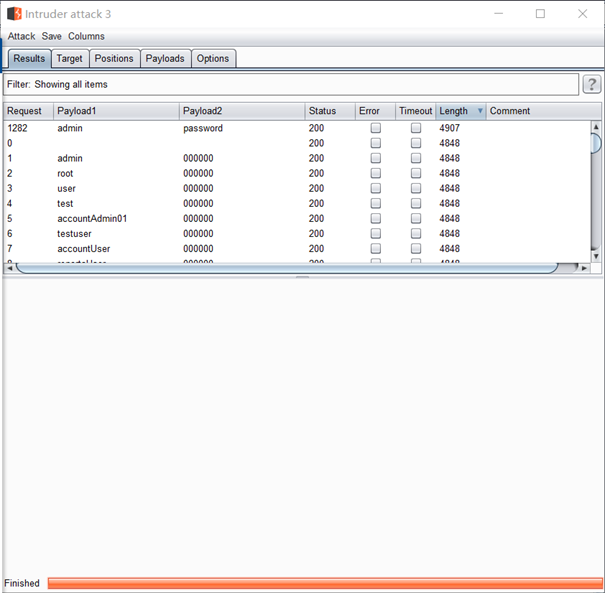Click the vertical scrollbar down arrow
This screenshot has width=605, height=593.
pos(596,256)
